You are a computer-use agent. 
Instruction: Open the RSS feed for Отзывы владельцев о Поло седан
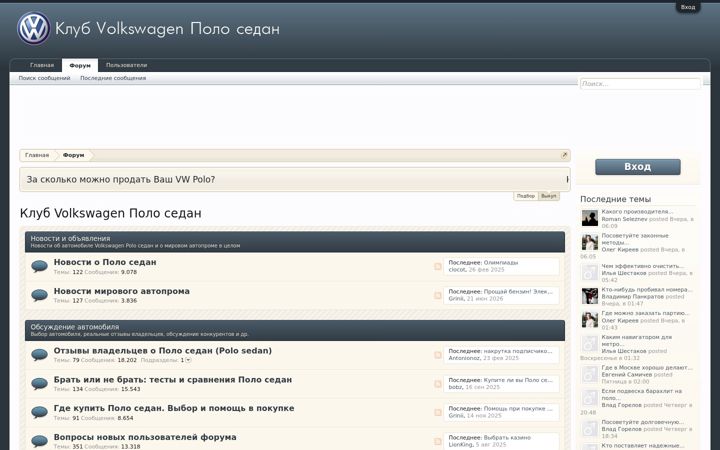[438, 355]
